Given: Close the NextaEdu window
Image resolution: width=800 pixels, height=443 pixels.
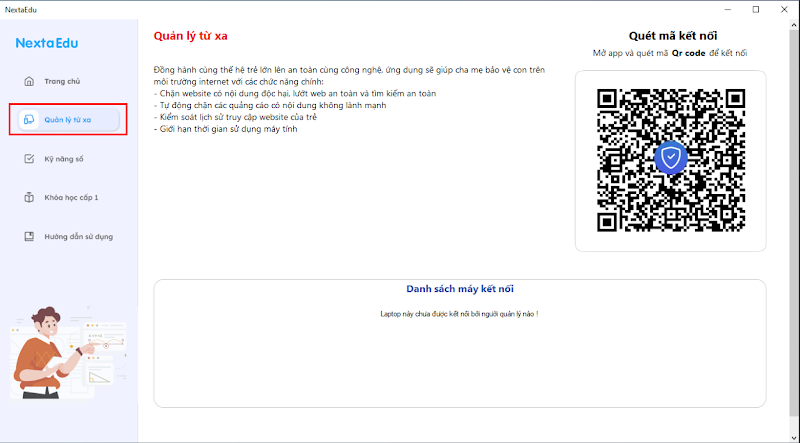Looking at the screenshot, I should [x=784, y=10].
